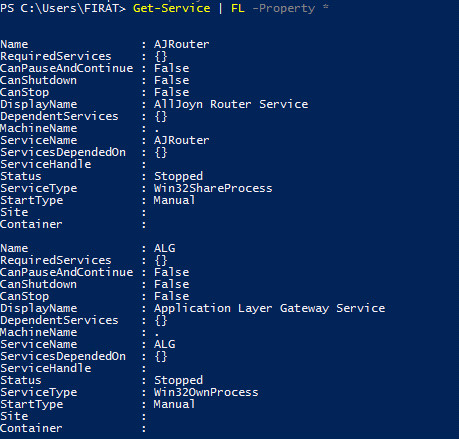This screenshot has height=439, width=459.
Task: Click the Win32ShareProcess service type value
Action: (213, 188)
